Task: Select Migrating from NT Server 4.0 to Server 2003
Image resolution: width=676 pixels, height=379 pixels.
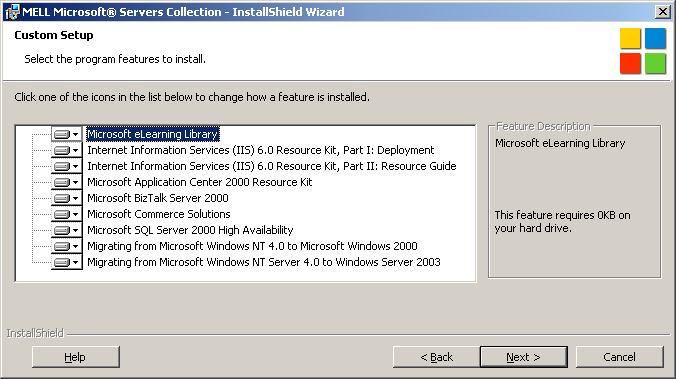Action: (264, 262)
